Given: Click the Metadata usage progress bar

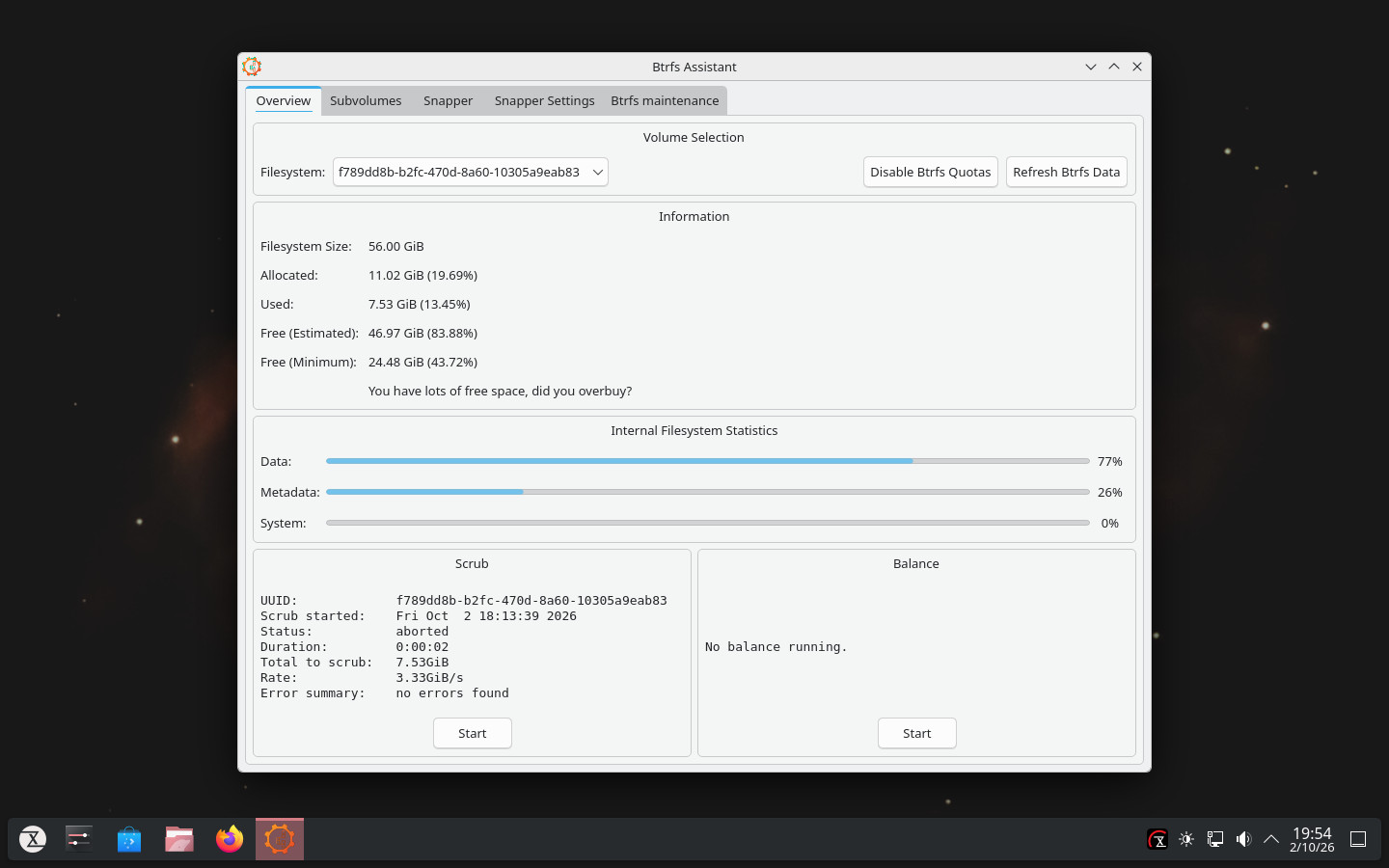Looking at the screenshot, I should click(708, 492).
